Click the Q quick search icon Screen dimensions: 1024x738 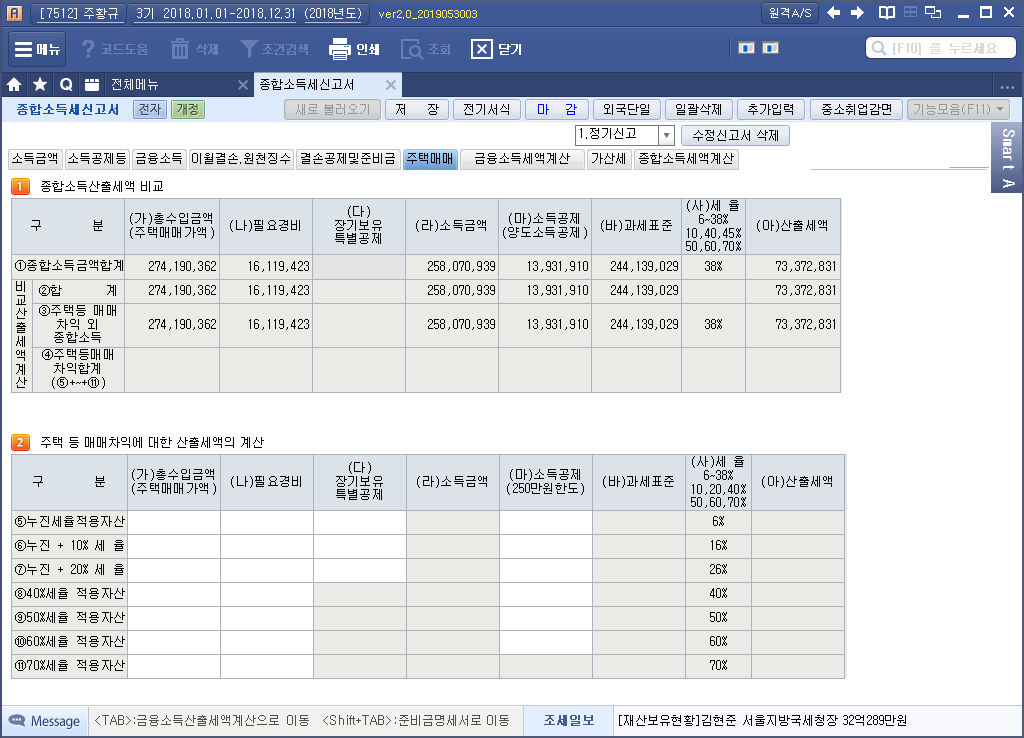(x=66, y=85)
